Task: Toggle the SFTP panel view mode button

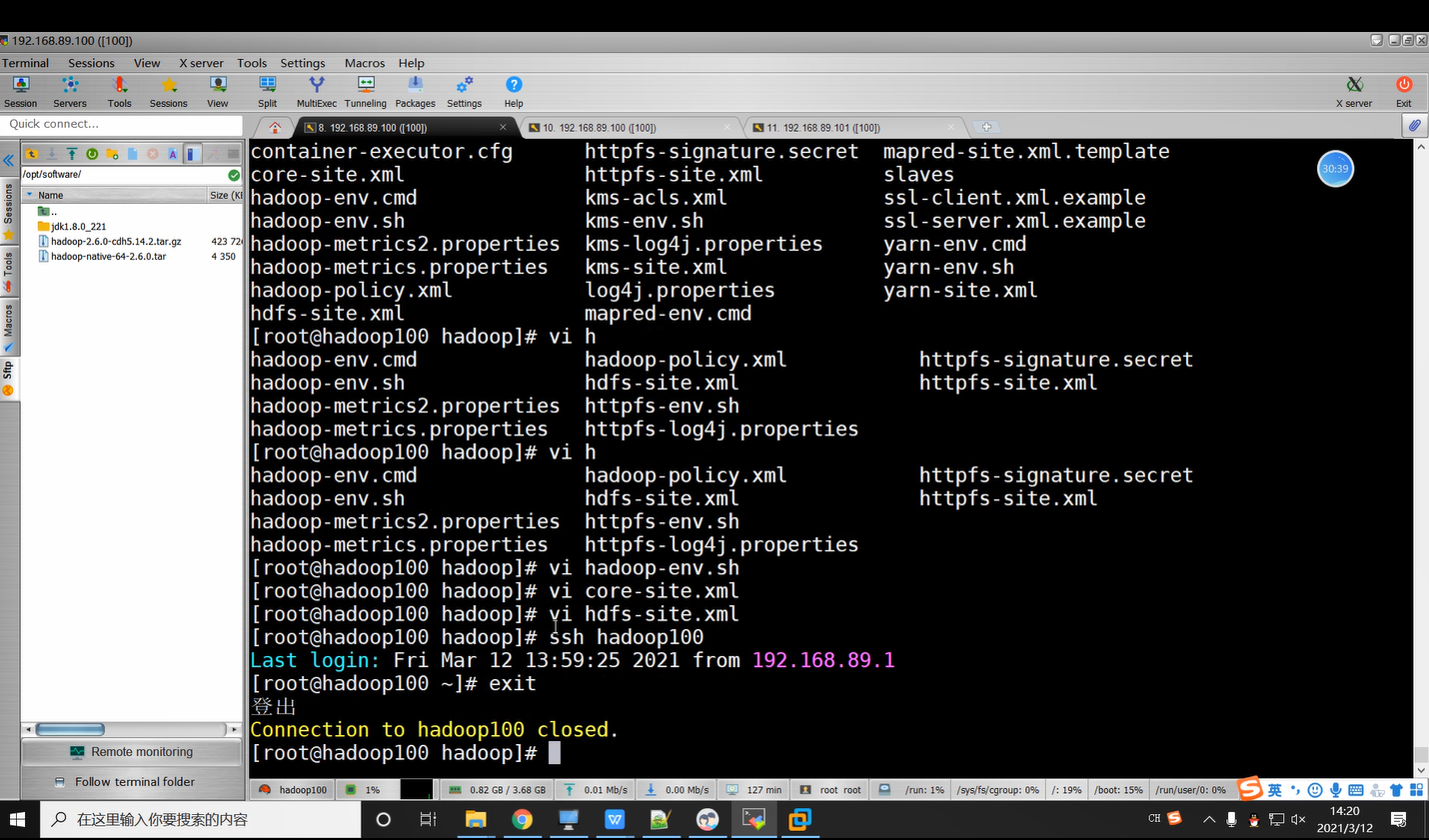Action: click(193, 154)
